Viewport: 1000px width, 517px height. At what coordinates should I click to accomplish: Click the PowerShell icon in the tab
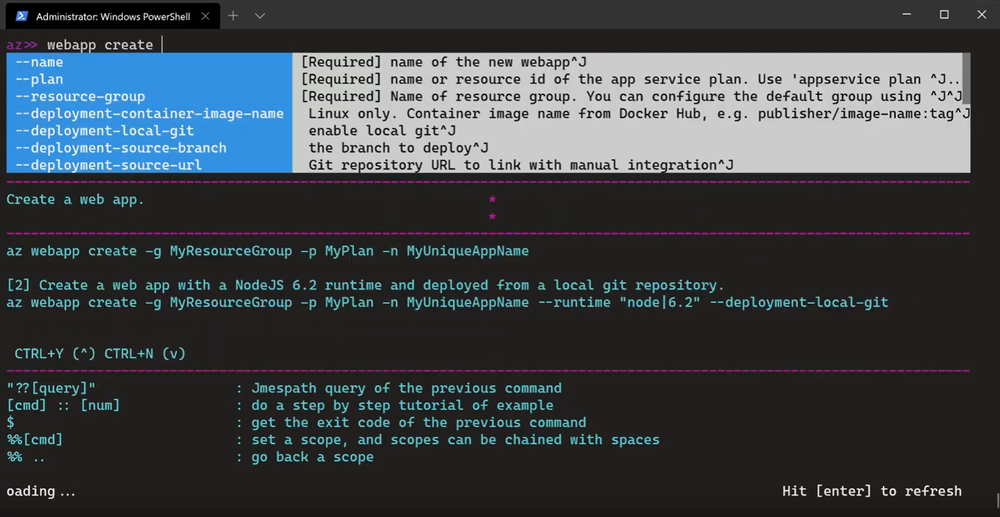click(20, 16)
